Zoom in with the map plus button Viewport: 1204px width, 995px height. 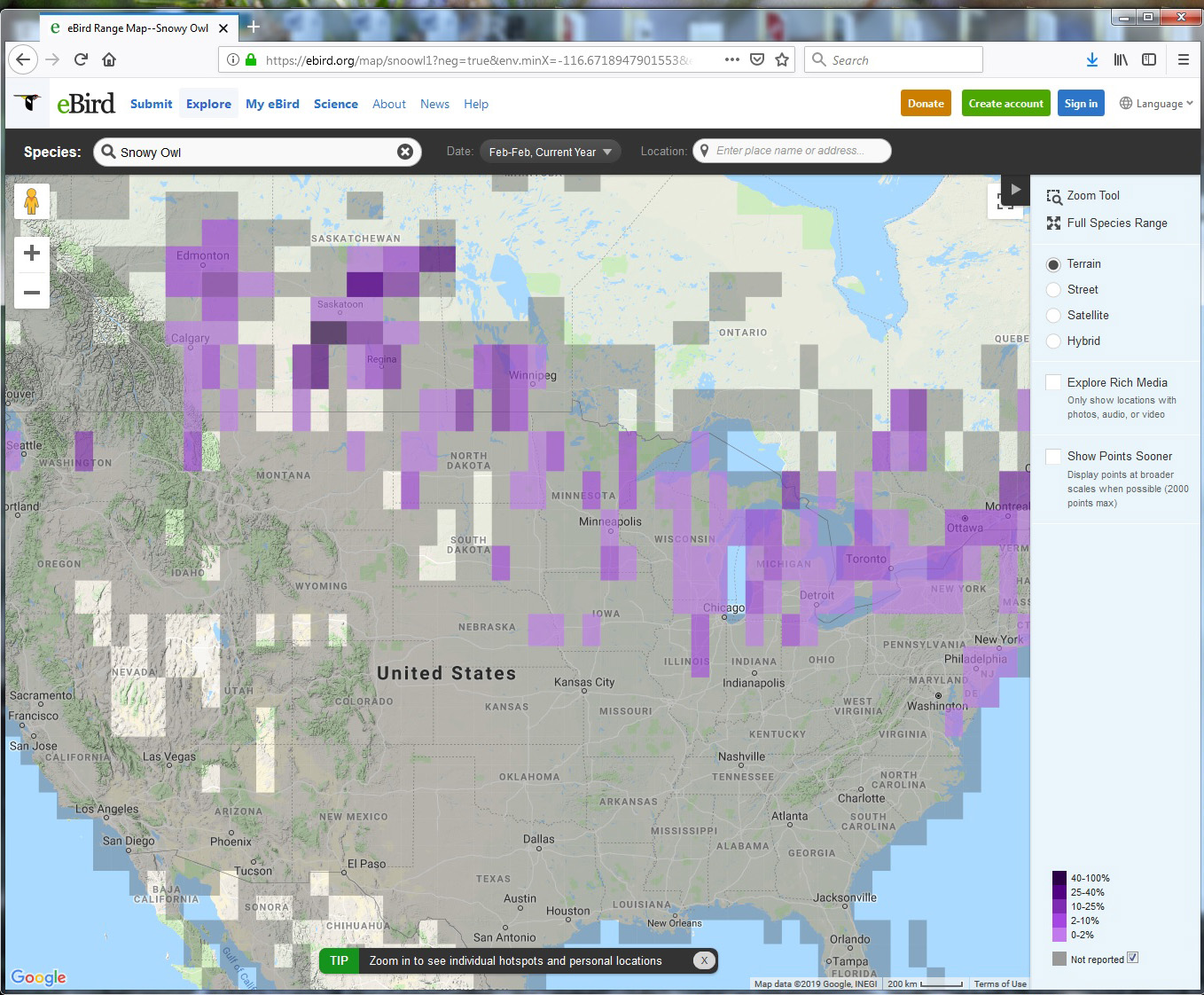coord(32,254)
